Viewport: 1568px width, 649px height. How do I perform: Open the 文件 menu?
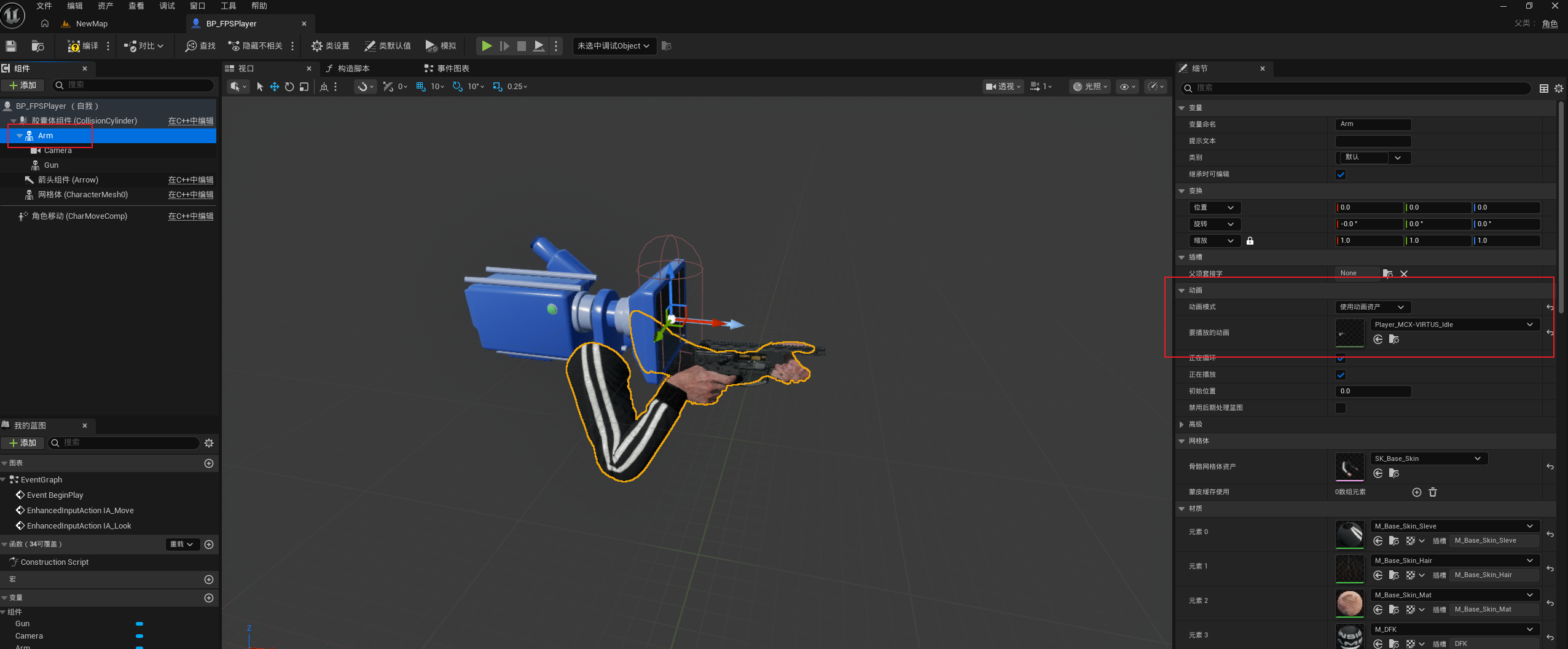coord(44,6)
